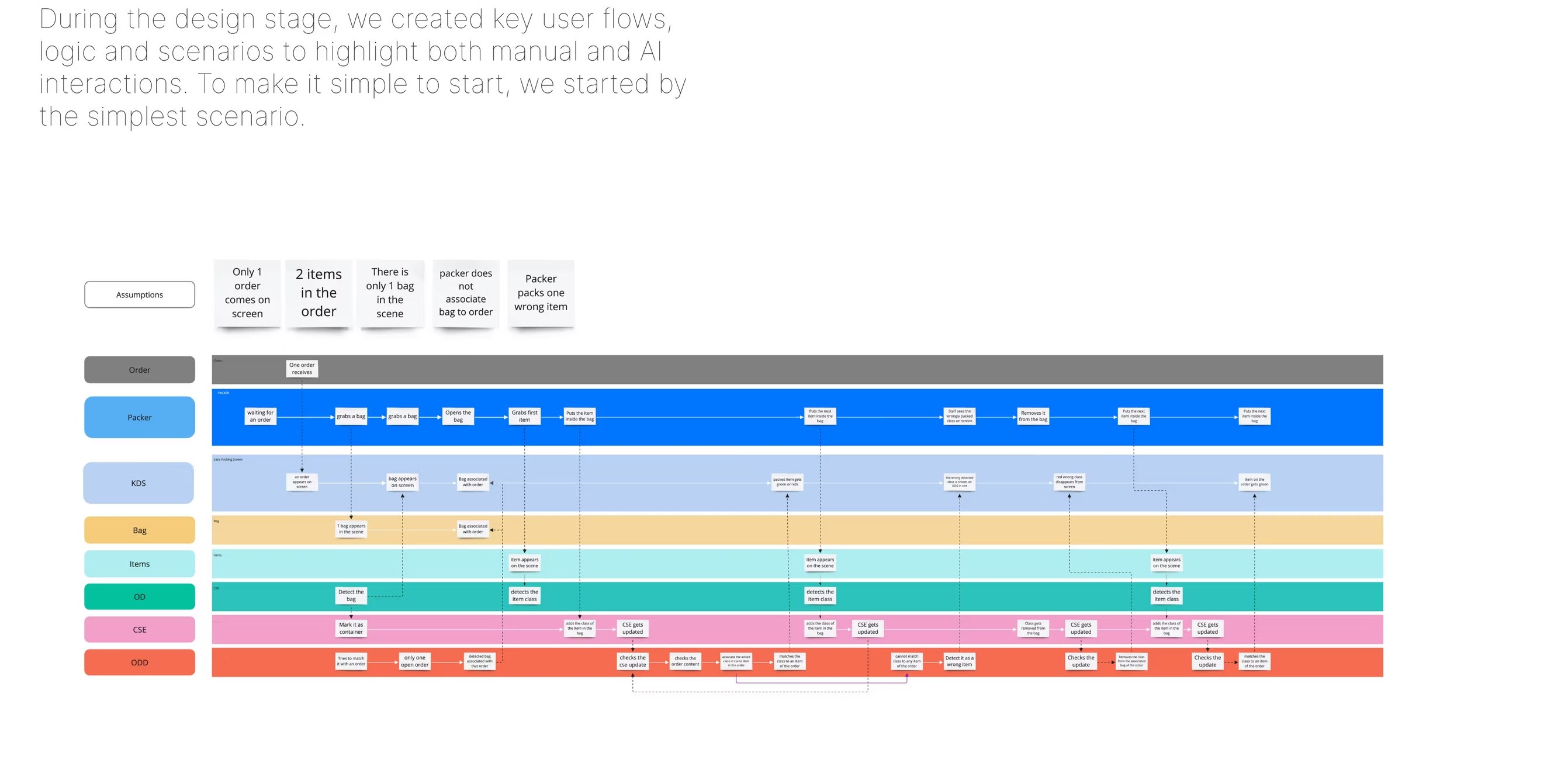This screenshot has height=760, width=1568.
Task: Select 'red wrong class disappears from screen' node
Action: tap(1069, 483)
